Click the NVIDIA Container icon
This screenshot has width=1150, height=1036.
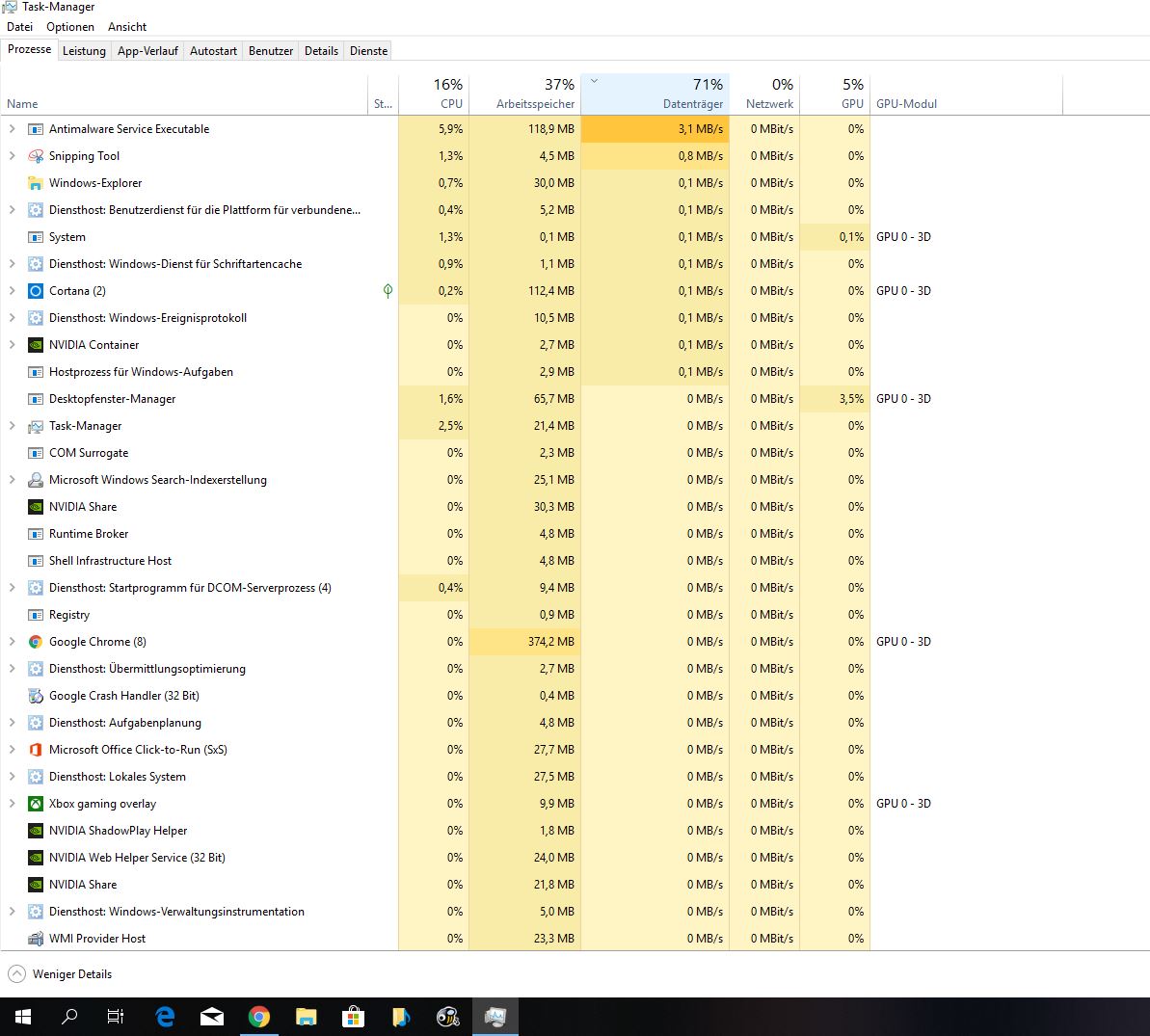(x=36, y=345)
